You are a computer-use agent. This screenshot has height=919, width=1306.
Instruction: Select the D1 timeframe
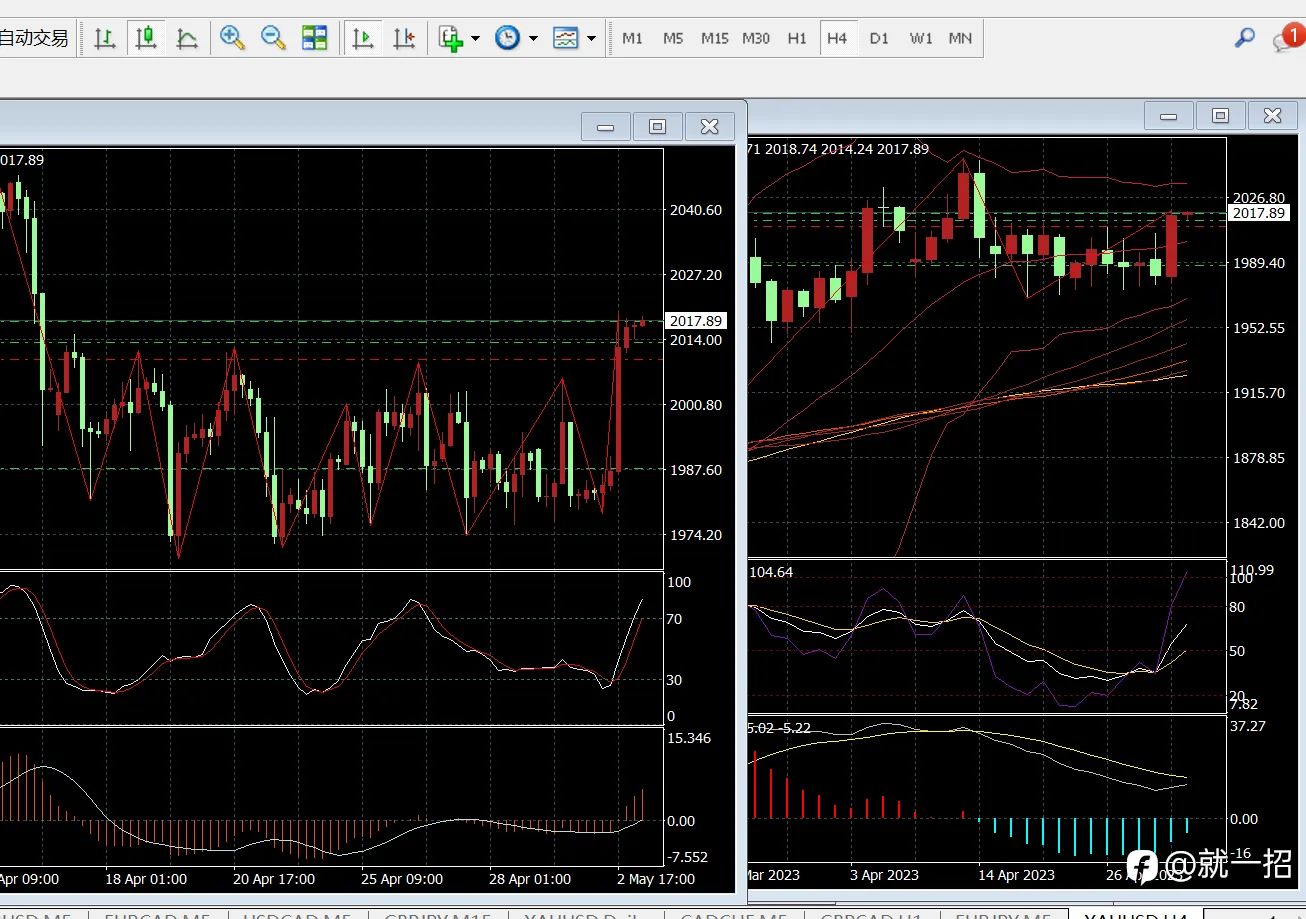(879, 38)
